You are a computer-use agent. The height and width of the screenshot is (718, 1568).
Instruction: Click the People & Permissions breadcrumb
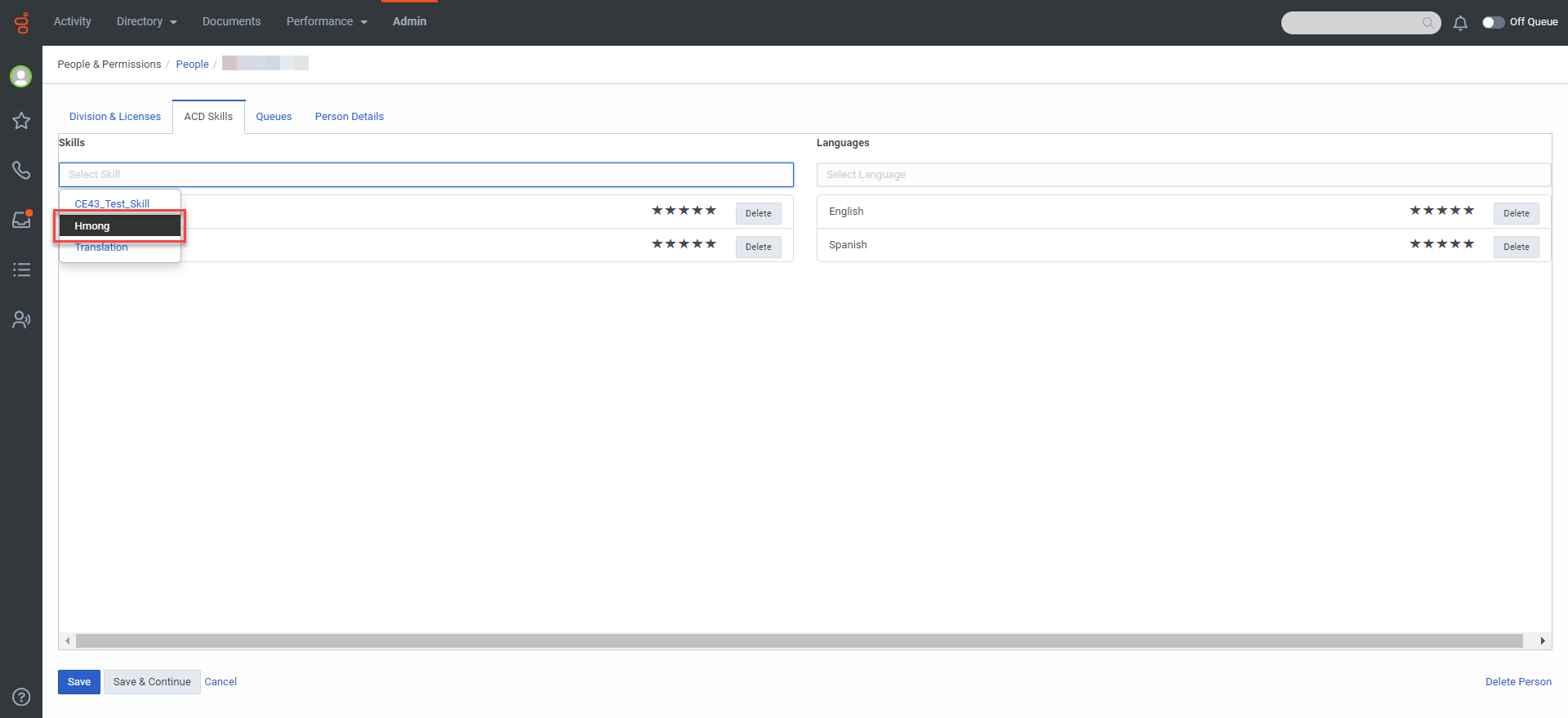109,65
